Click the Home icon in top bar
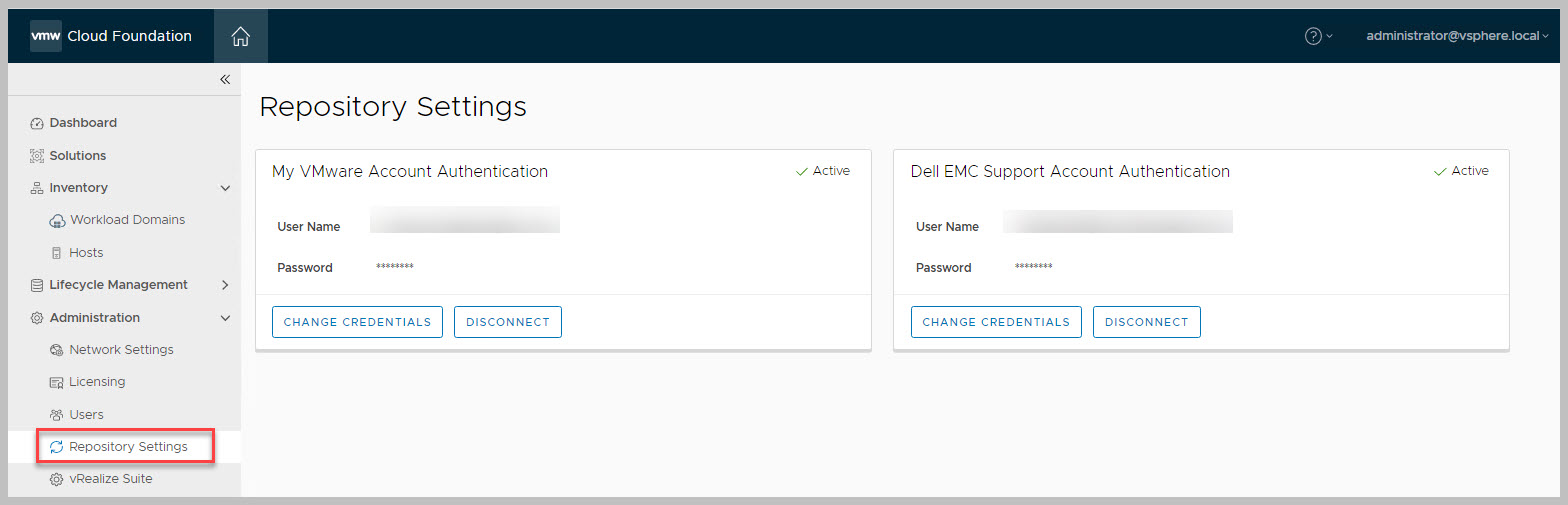 point(240,37)
